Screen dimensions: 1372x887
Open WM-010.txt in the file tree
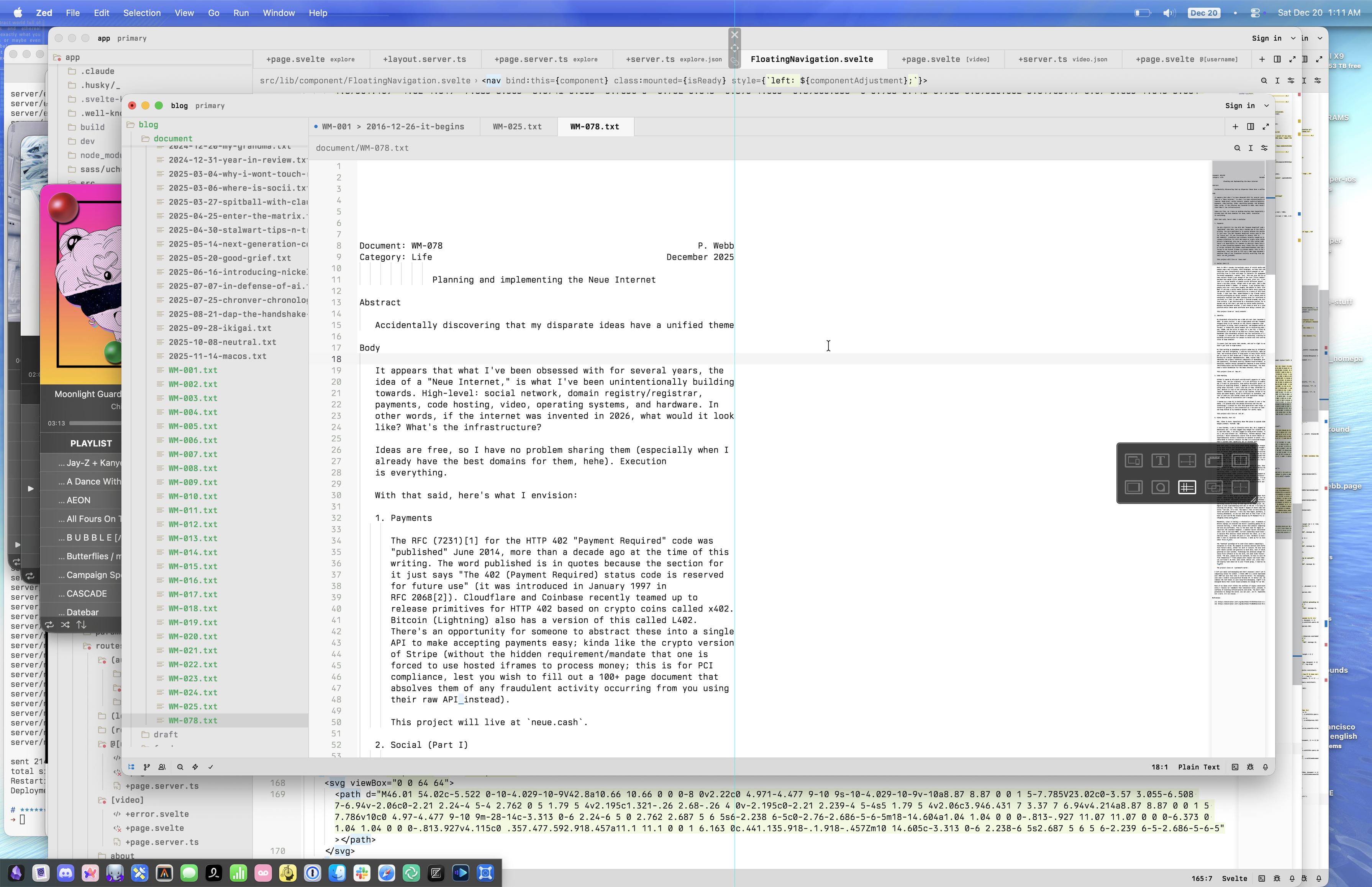[192, 496]
